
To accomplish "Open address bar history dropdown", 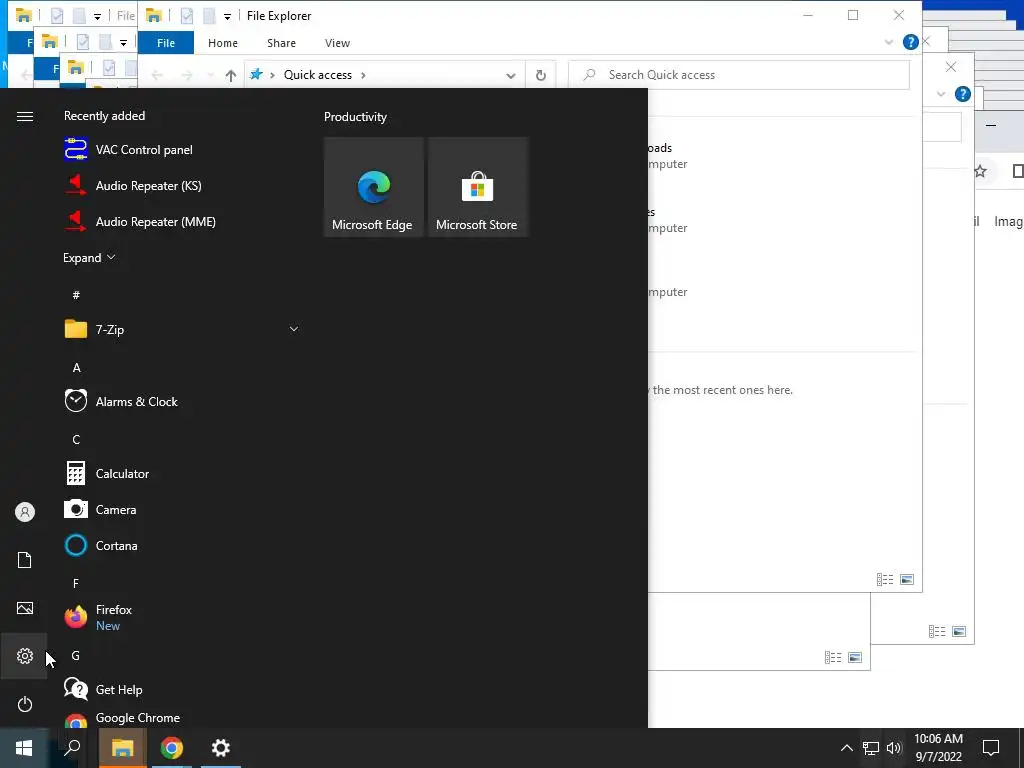I will click(x=511, y=76).
